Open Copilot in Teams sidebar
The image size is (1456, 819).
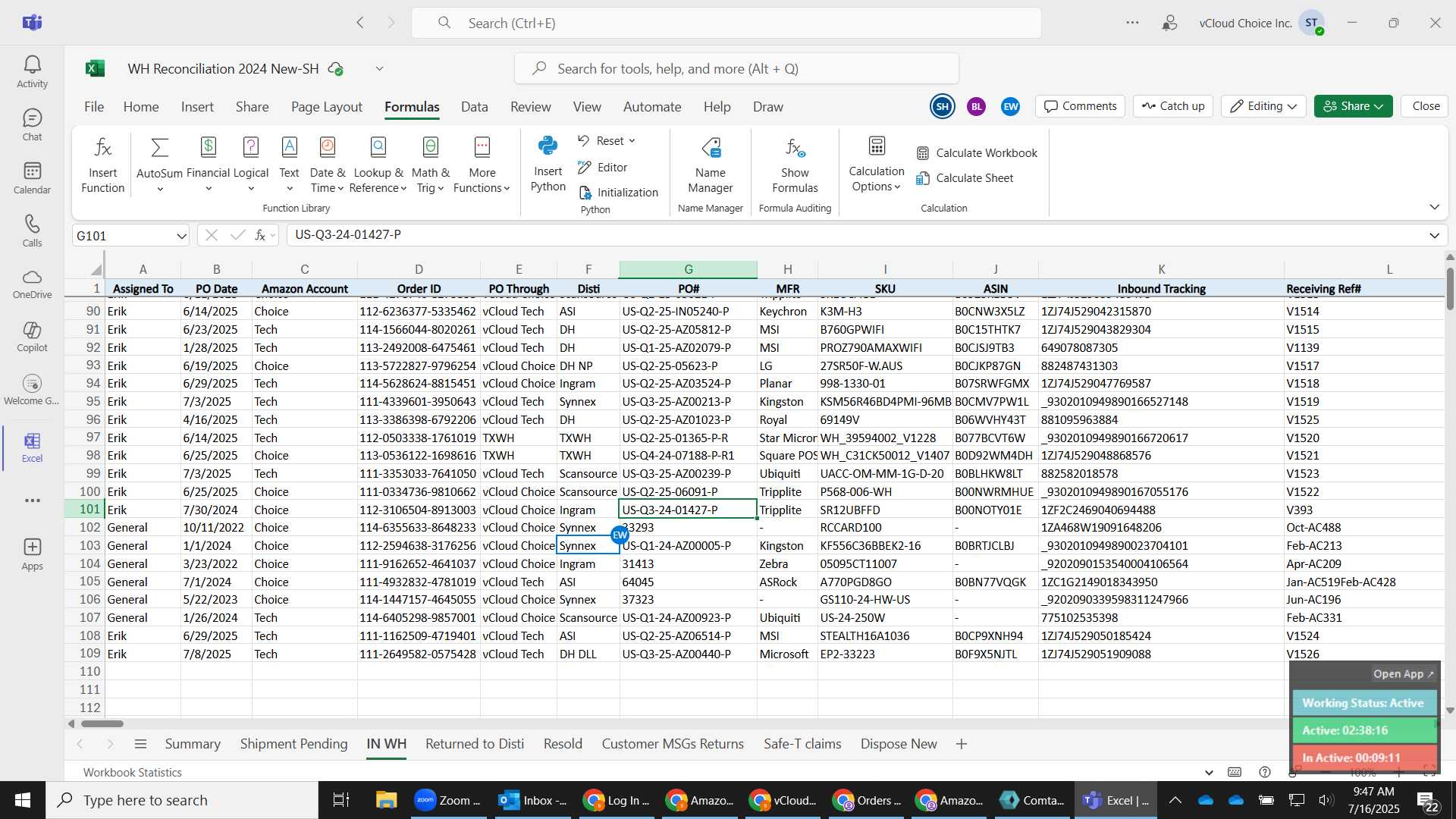point(32,337)
